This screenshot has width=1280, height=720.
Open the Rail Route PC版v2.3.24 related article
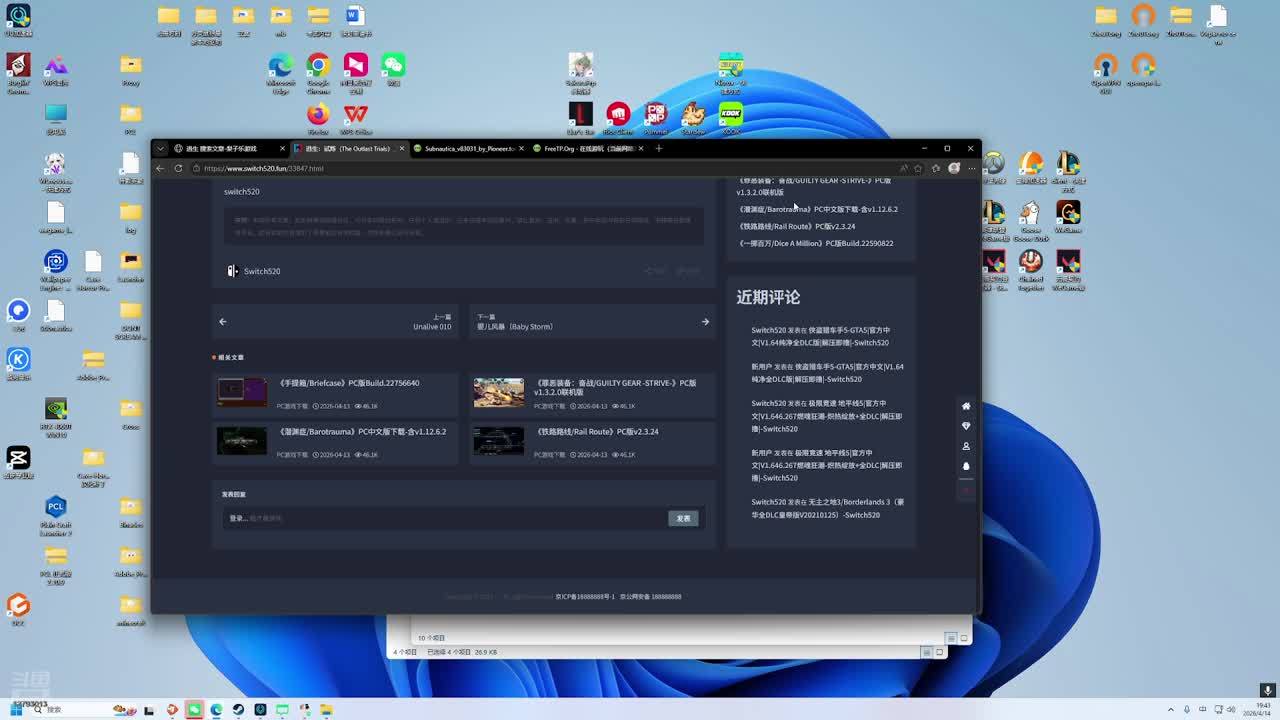pos(598,432)
